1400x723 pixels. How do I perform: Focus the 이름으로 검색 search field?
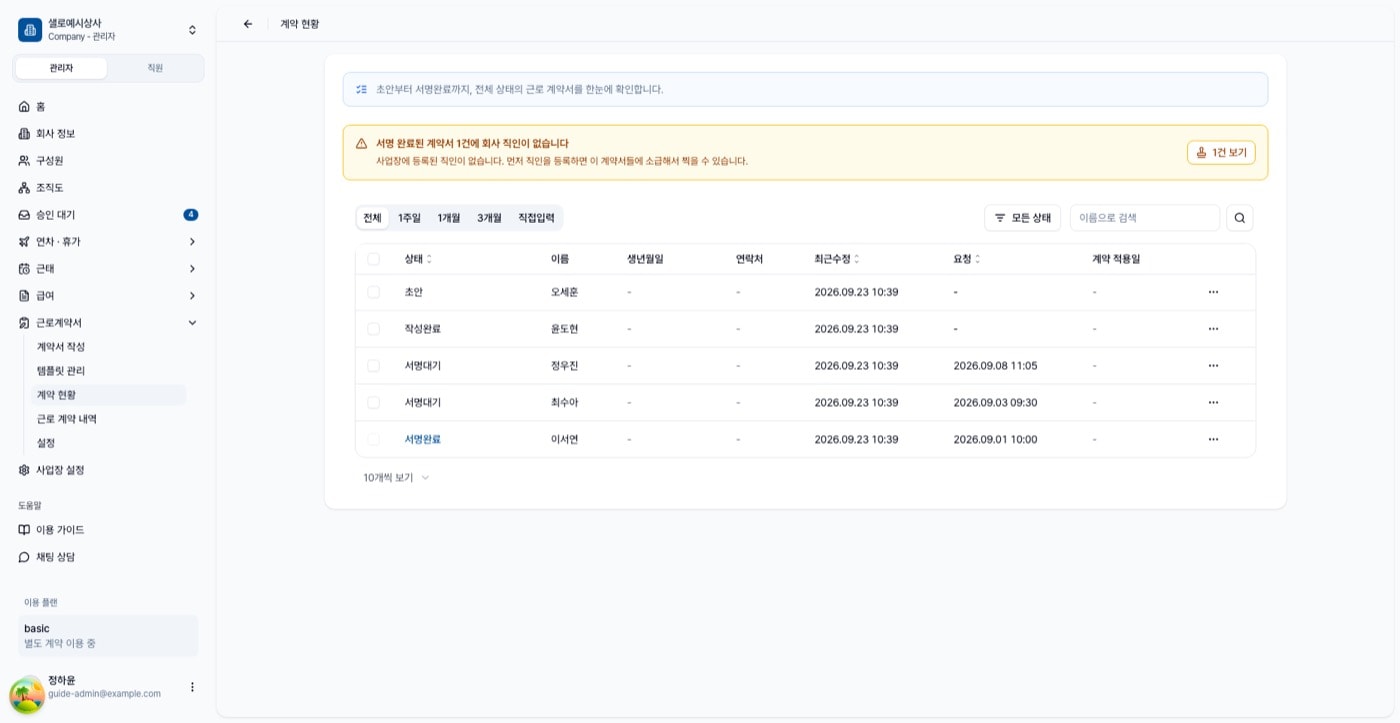[1145, 218]
